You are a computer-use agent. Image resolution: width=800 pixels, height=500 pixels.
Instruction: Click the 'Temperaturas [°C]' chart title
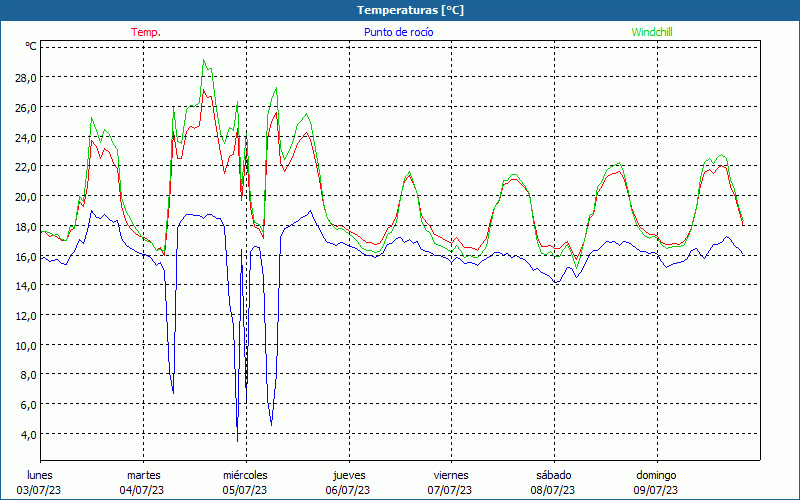pyautogui.click(x=410, y=10)
